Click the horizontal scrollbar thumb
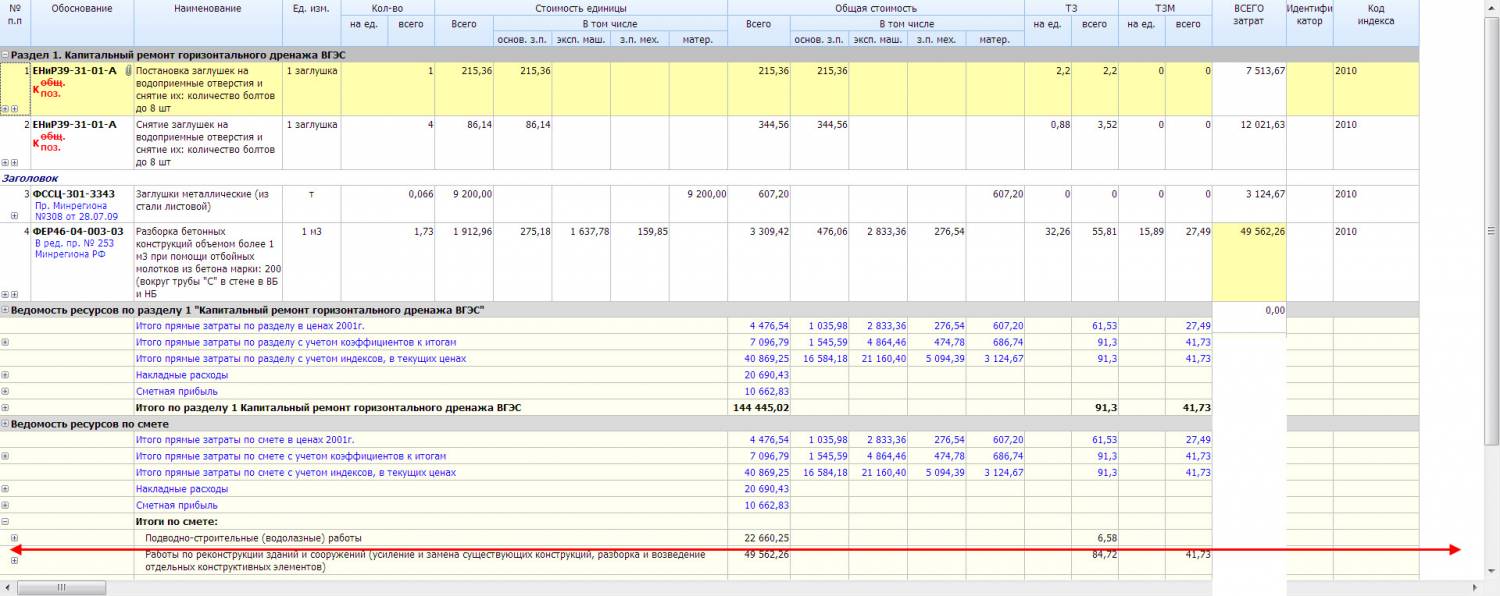Screen dimensions: 1500x596 [60, 587]
